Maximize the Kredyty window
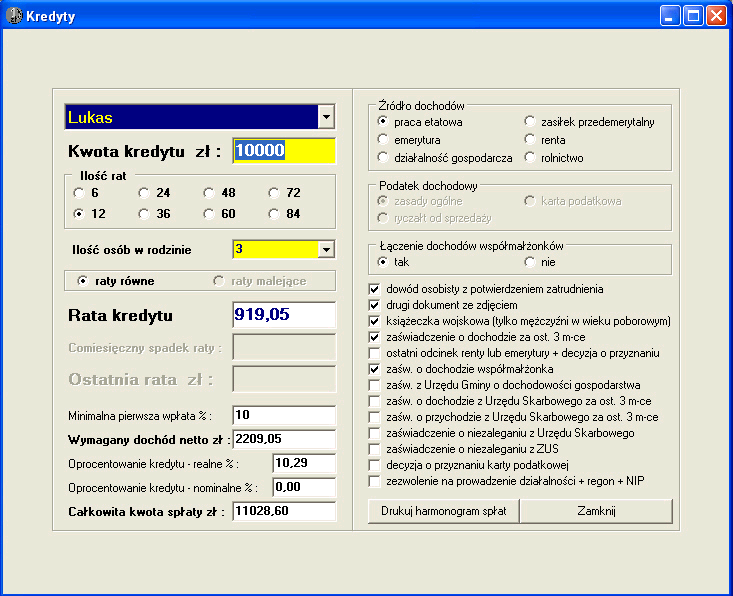 693,16
